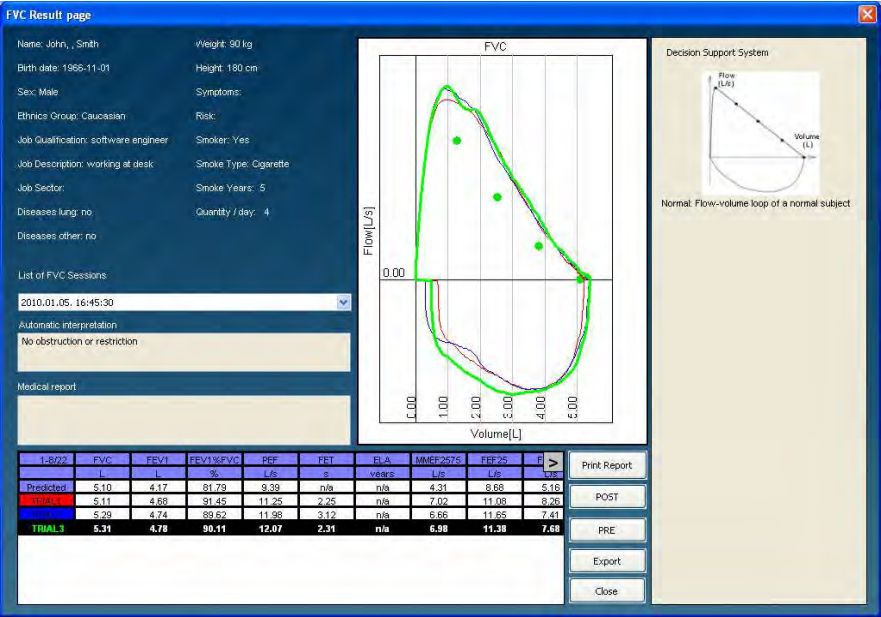This screenshot has width=881, height=617.
Task: Open the FVC Sessions dropdown arrow
Action: coord(345,301)
